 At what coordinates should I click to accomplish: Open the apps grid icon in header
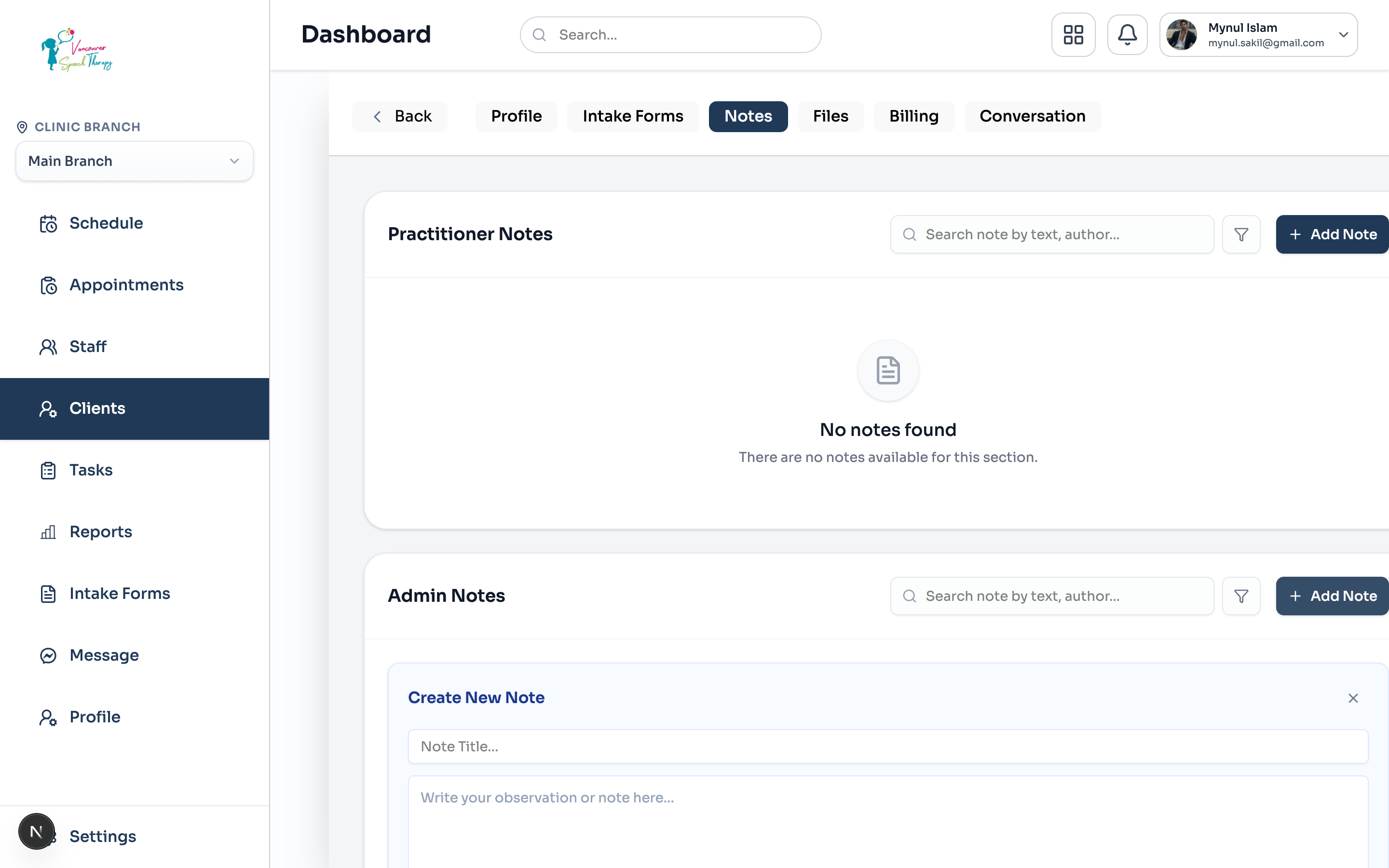point(1073,34)
